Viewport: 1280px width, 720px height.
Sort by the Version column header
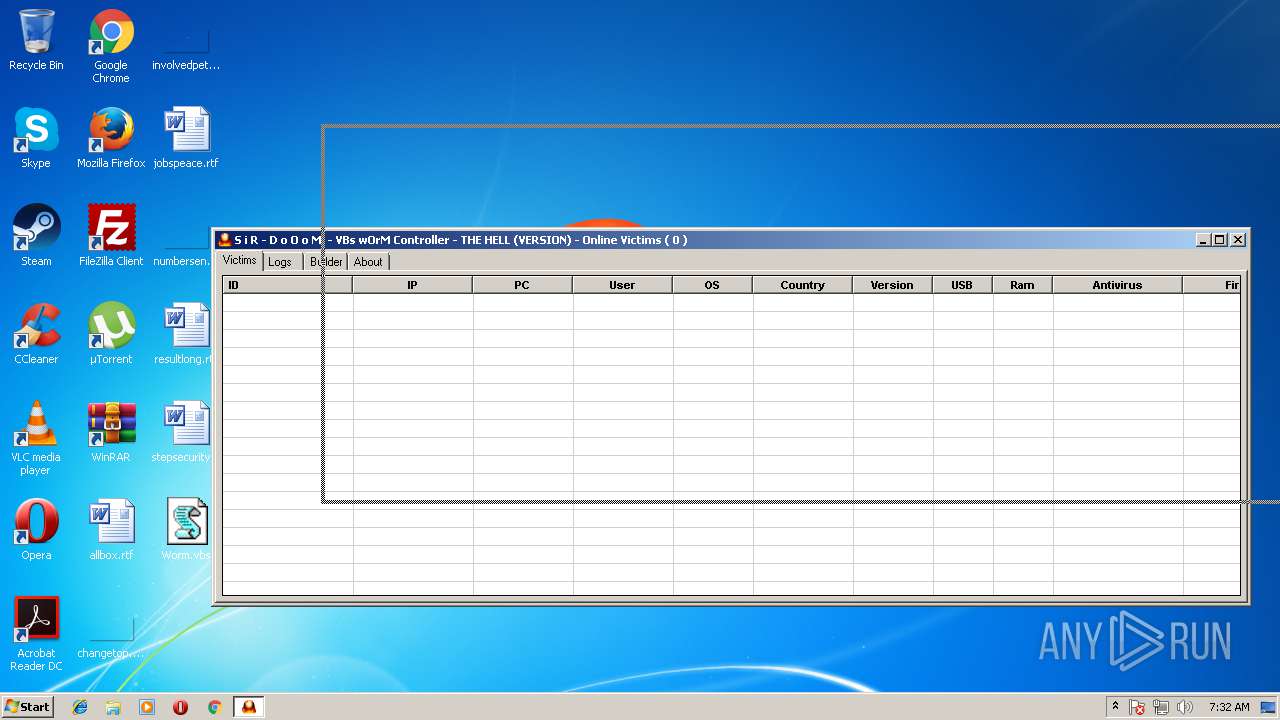pos(892,285)
